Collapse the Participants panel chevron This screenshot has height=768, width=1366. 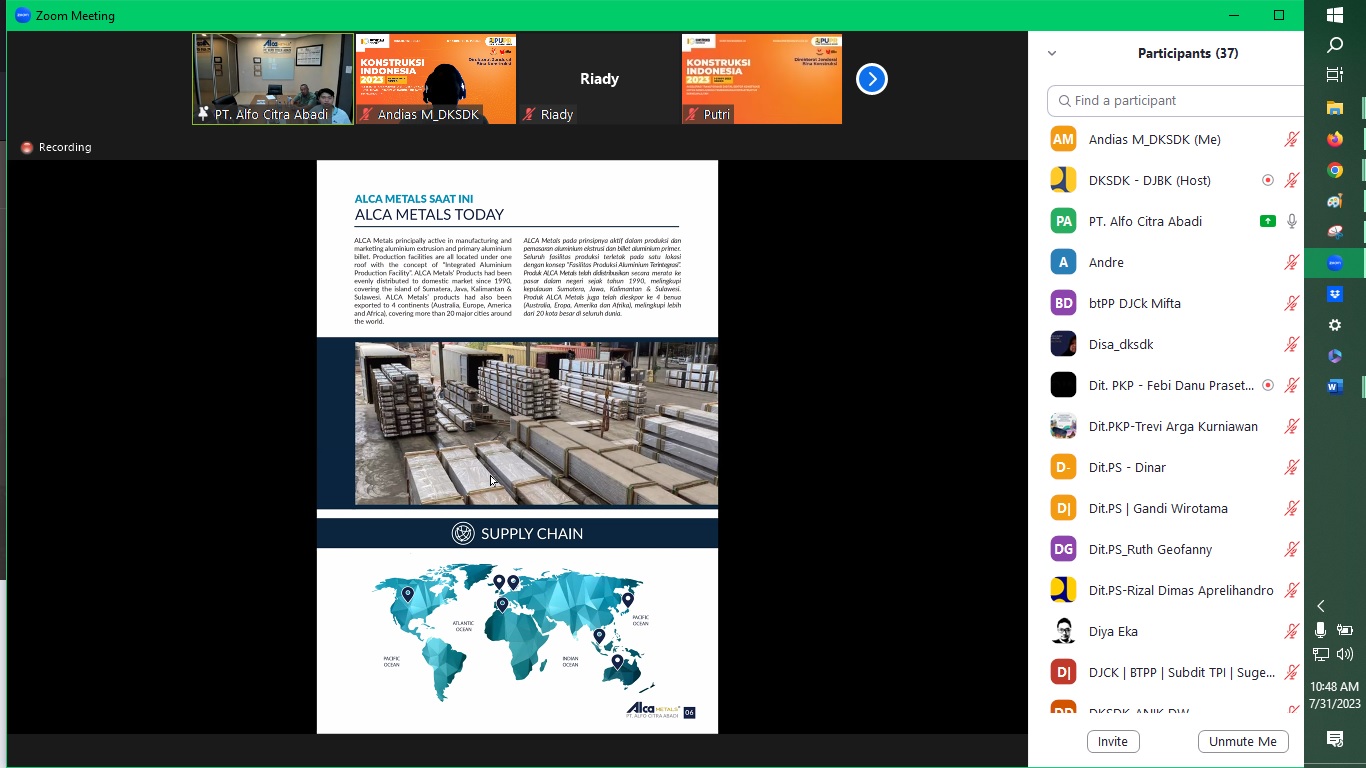tap(1052, 53)
